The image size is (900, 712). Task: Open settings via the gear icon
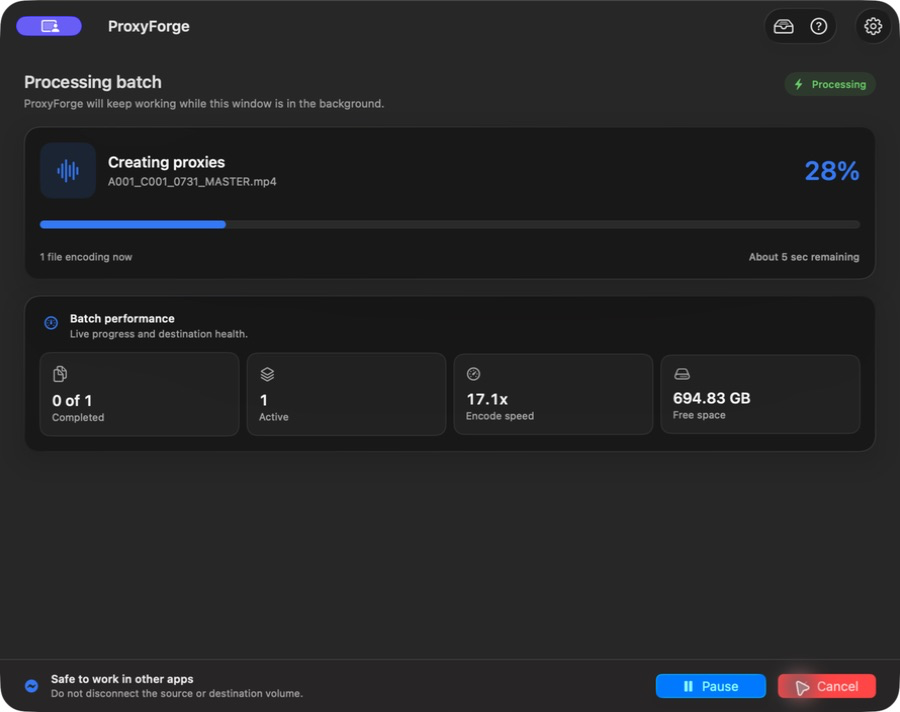(x=872, y=26)
